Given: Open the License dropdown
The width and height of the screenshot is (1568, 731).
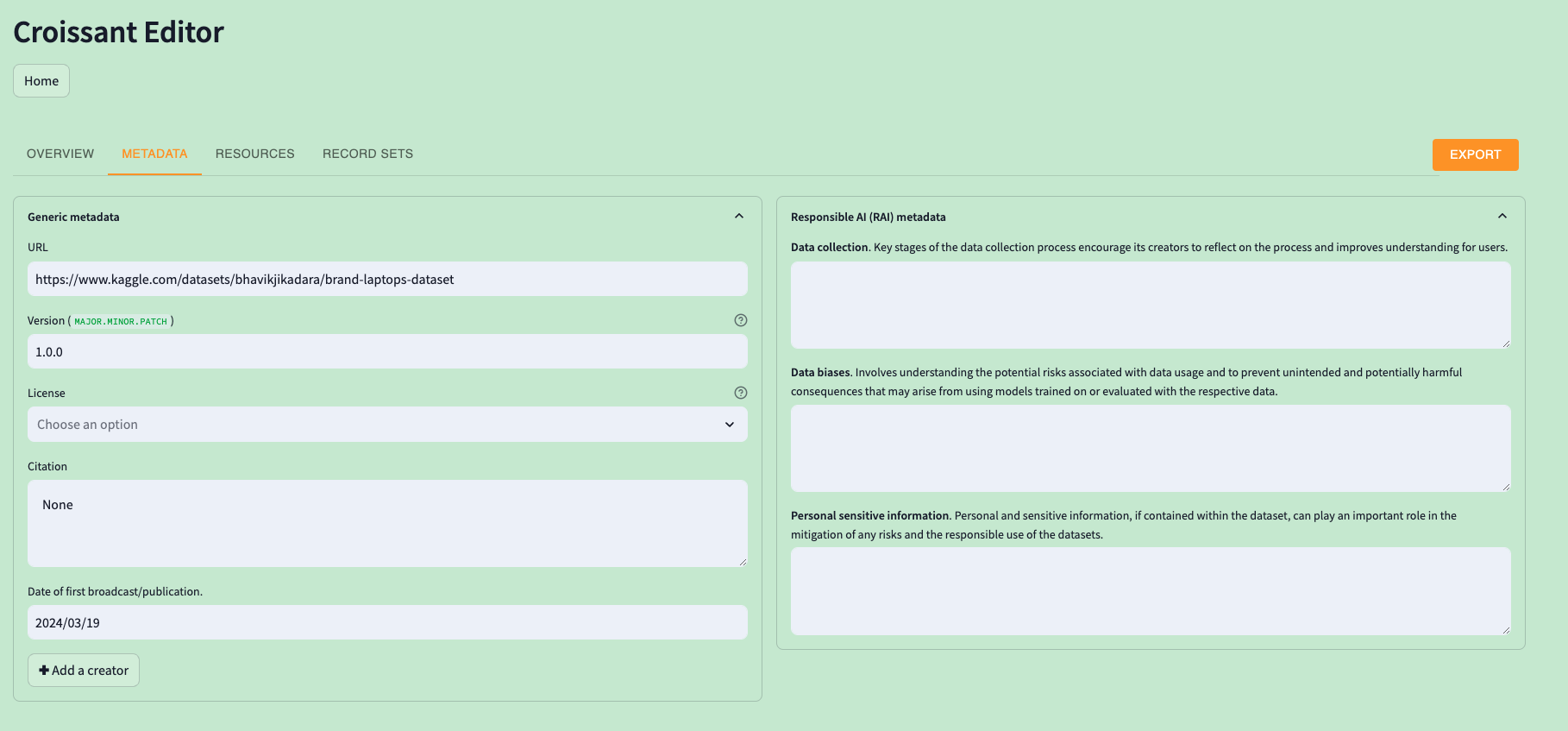Looking at the screenshot, I should click(387, 425).
